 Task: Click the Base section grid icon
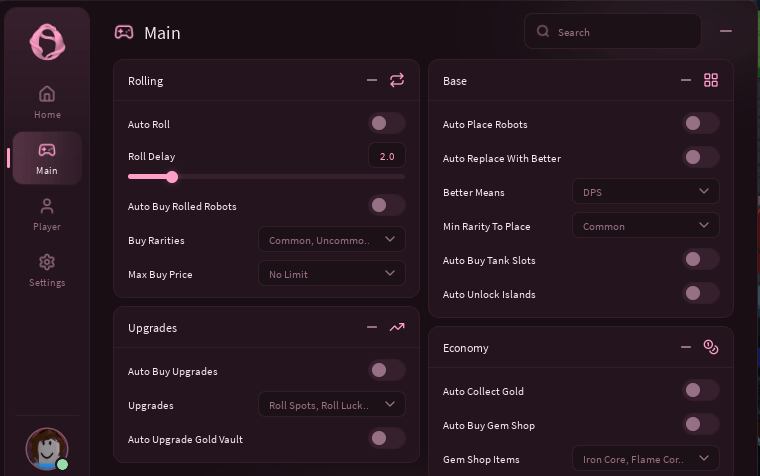pos(711,80)
